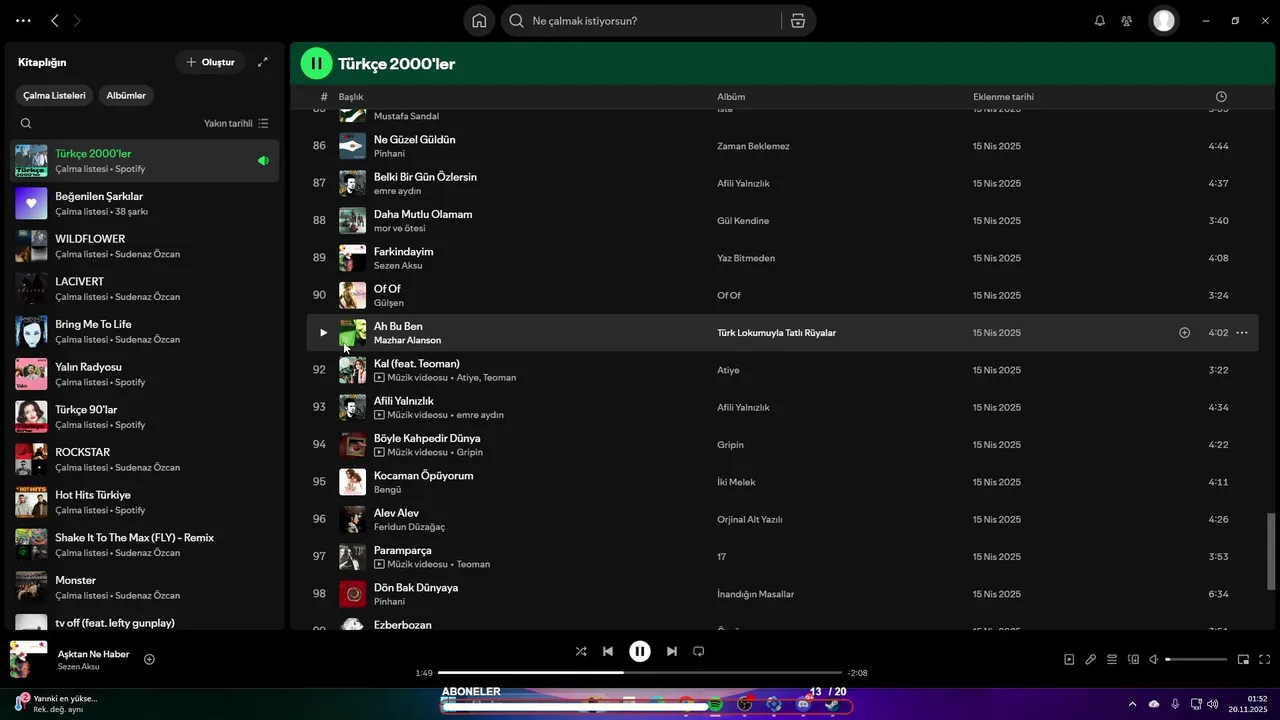The width and height of the screenshot is (1280, 720).
Task: Open the three-dot app menu at top left
Action: coord(23,20)
